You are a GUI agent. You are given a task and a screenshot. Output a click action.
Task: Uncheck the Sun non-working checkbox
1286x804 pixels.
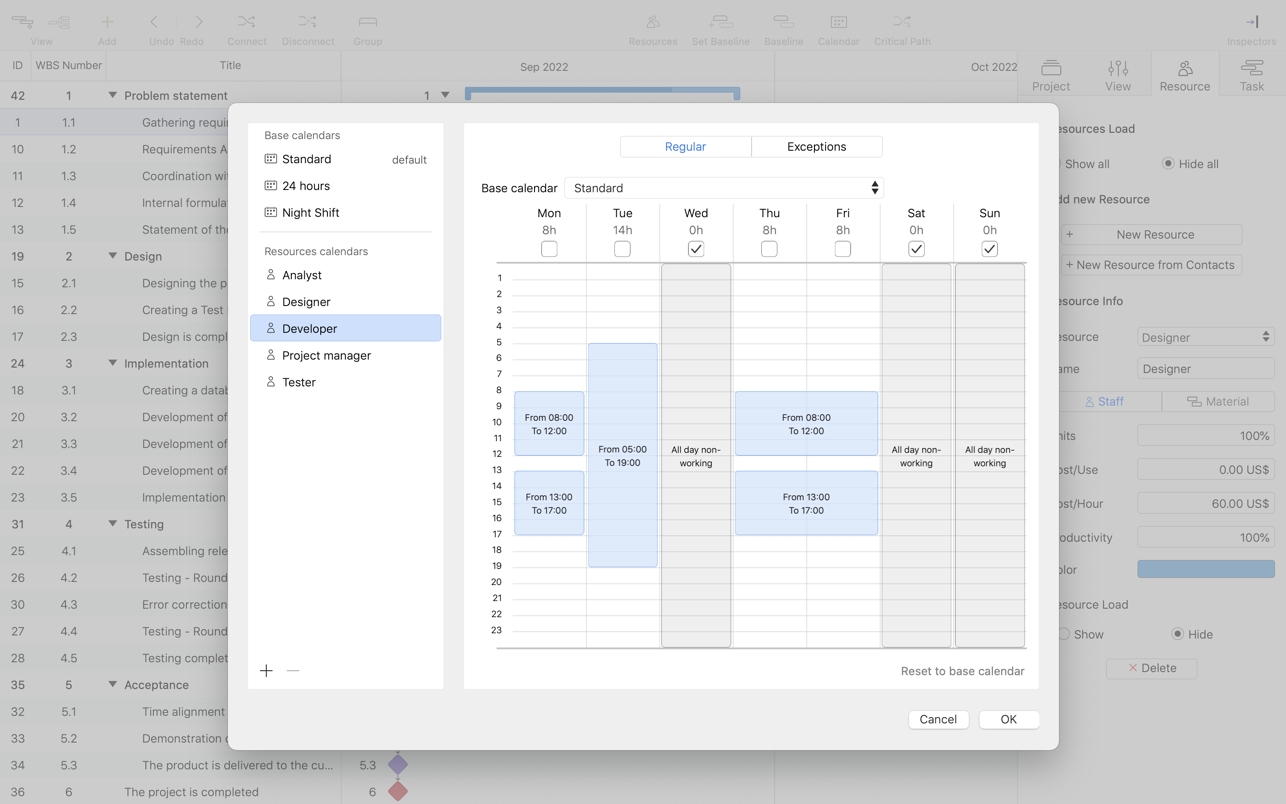(990, 249)
